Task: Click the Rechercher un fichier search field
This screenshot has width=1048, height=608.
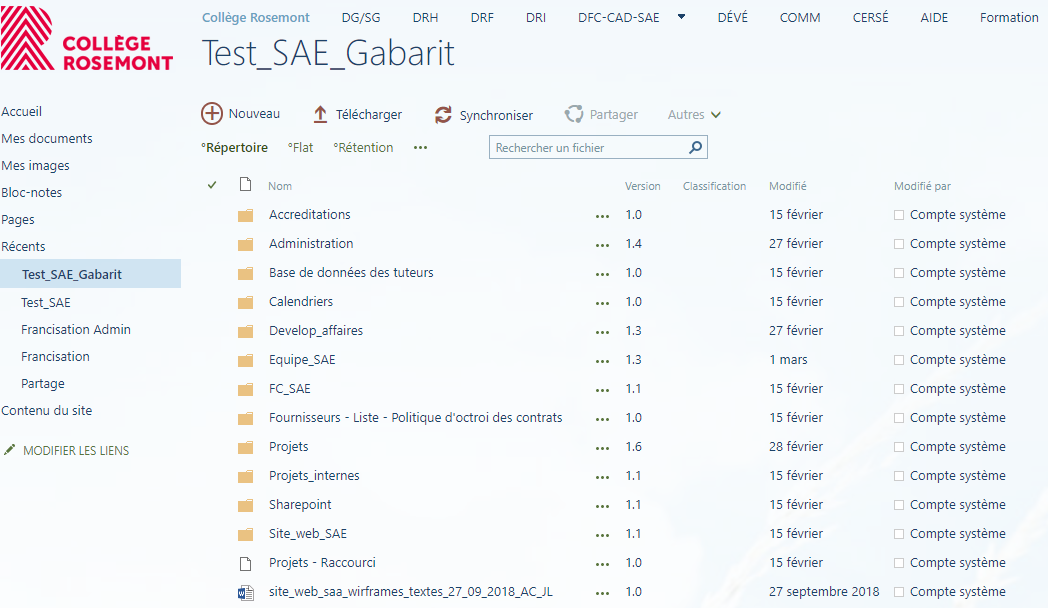Action: tap(588, 148)
